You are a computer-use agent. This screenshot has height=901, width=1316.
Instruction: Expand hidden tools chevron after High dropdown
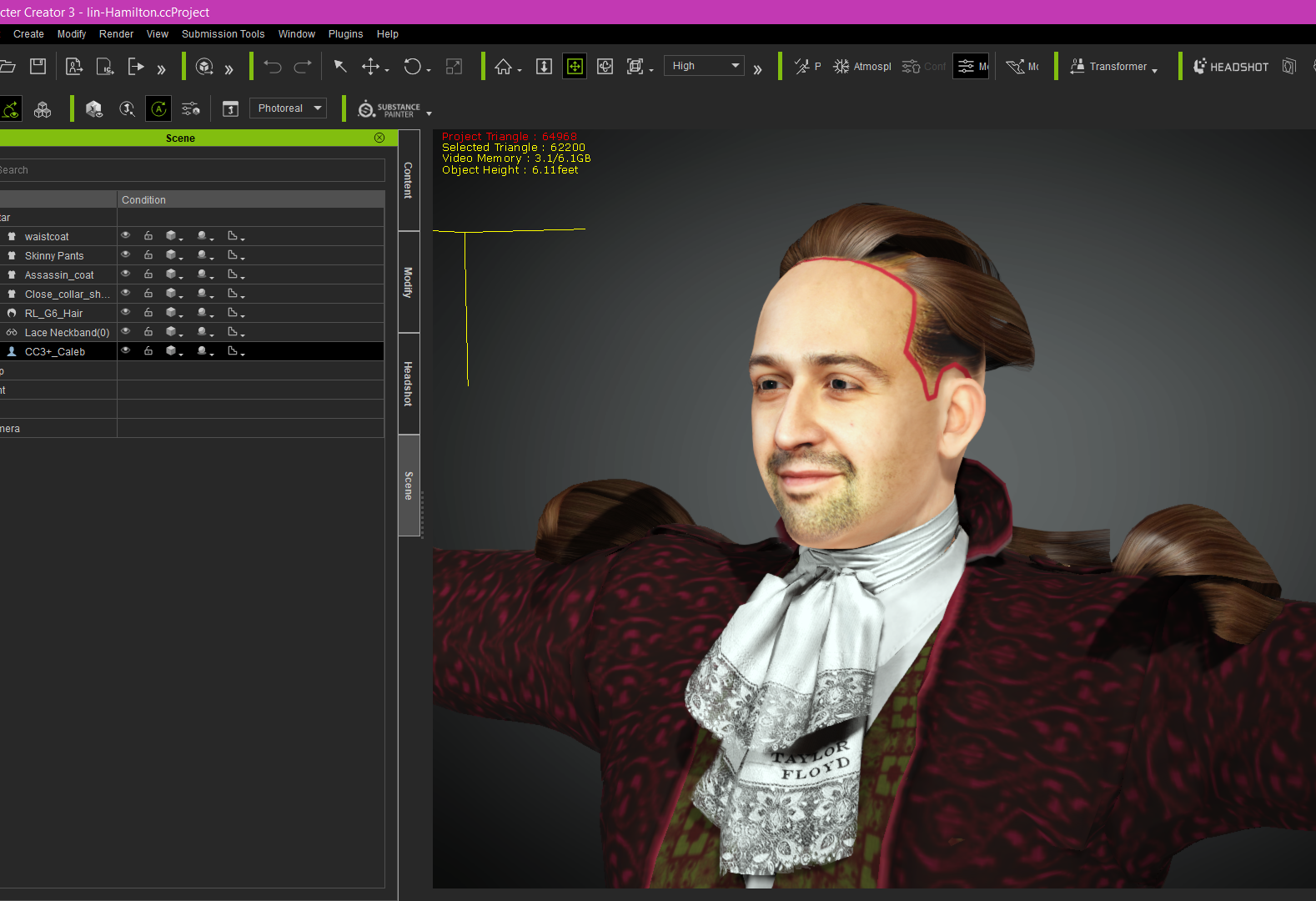pyautogui.click(x=757, y=69)
